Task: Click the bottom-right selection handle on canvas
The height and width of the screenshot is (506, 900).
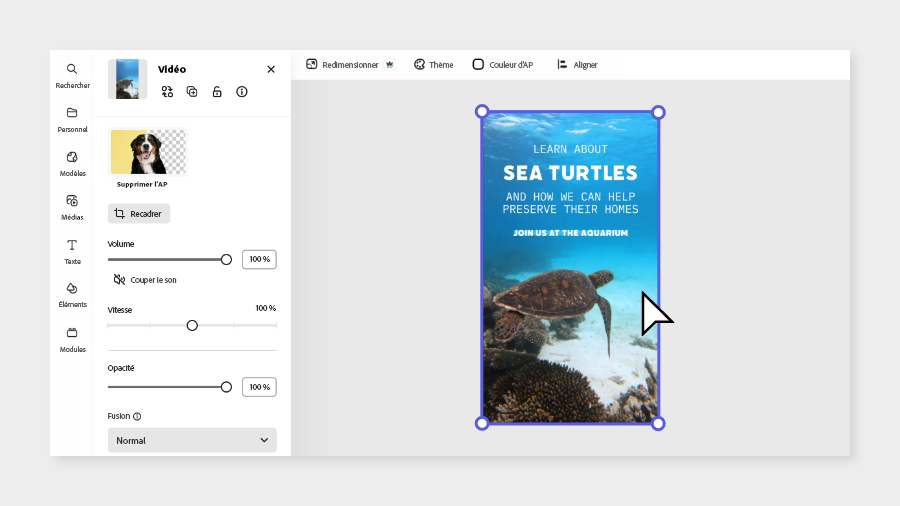Action: pos(658,423)
